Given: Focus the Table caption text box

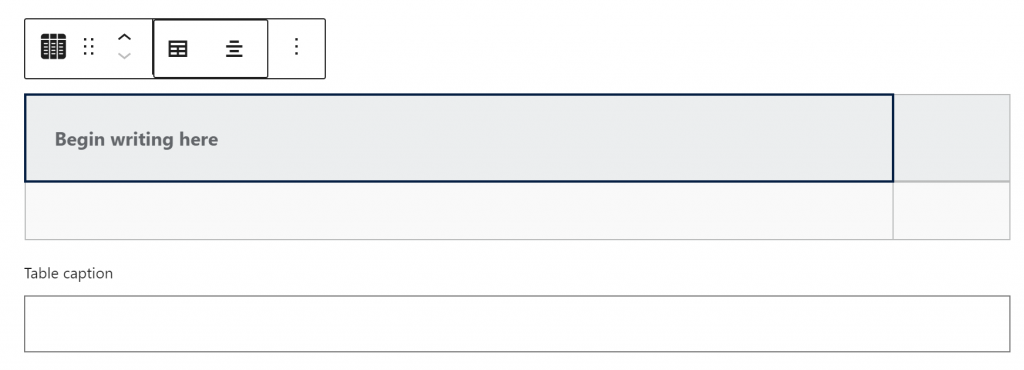Looking at the screenshot, I should click(x=517, y=324).
